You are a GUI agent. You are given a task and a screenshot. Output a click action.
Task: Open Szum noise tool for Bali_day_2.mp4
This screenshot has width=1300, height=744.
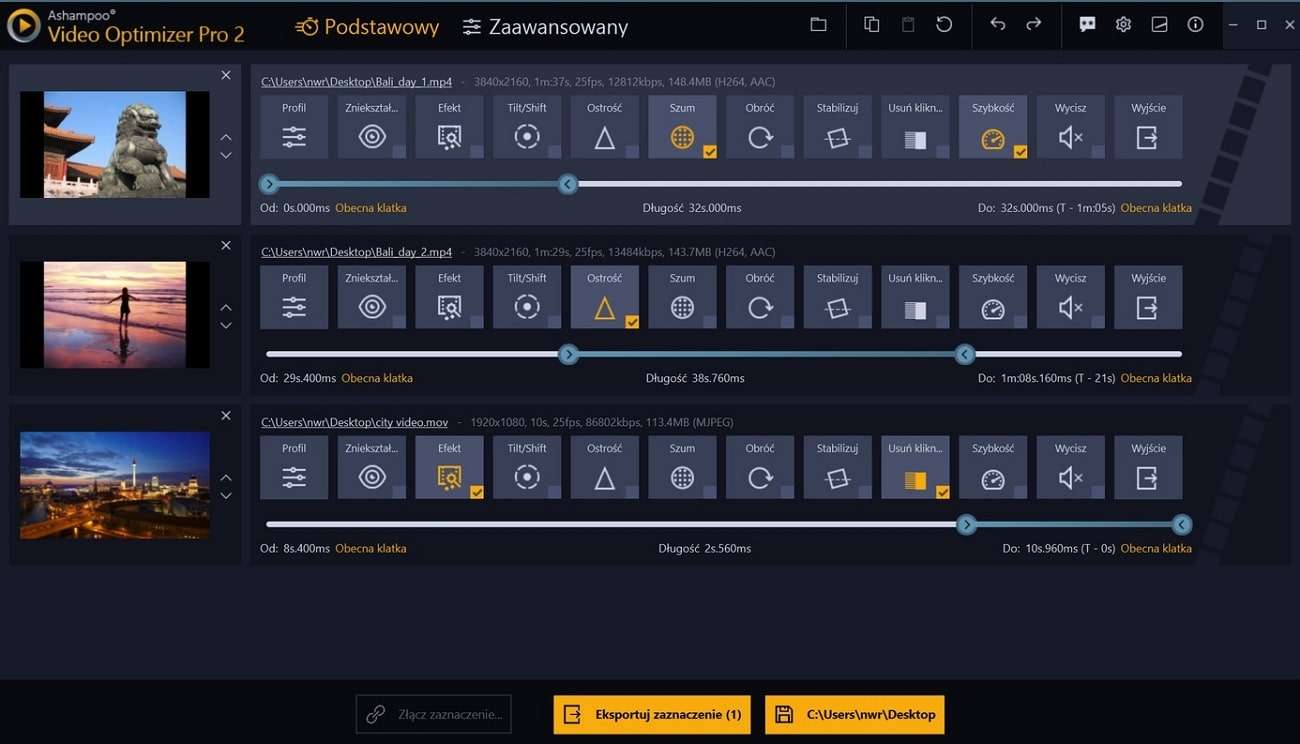click(682, 297)
